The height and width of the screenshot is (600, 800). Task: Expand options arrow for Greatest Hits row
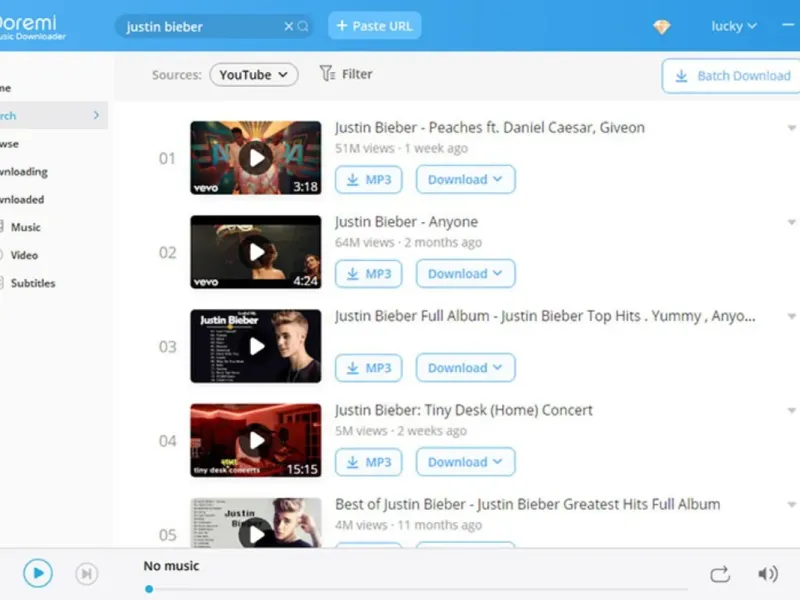click(791, 505)
